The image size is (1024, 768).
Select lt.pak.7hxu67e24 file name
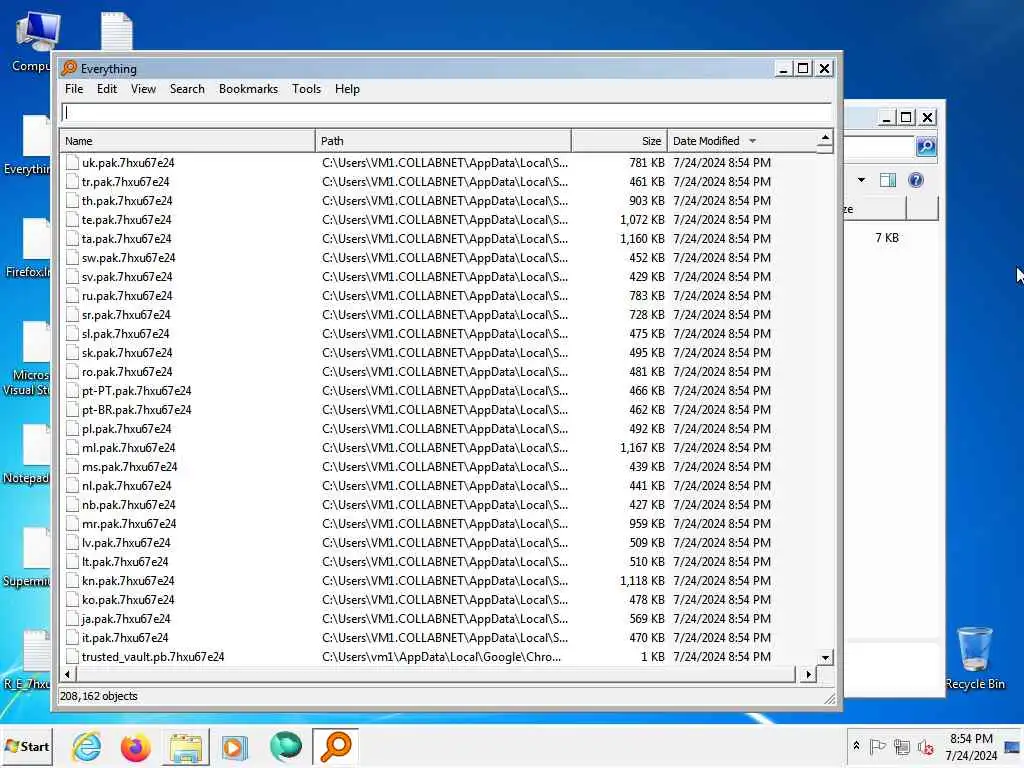coord(125,561)
